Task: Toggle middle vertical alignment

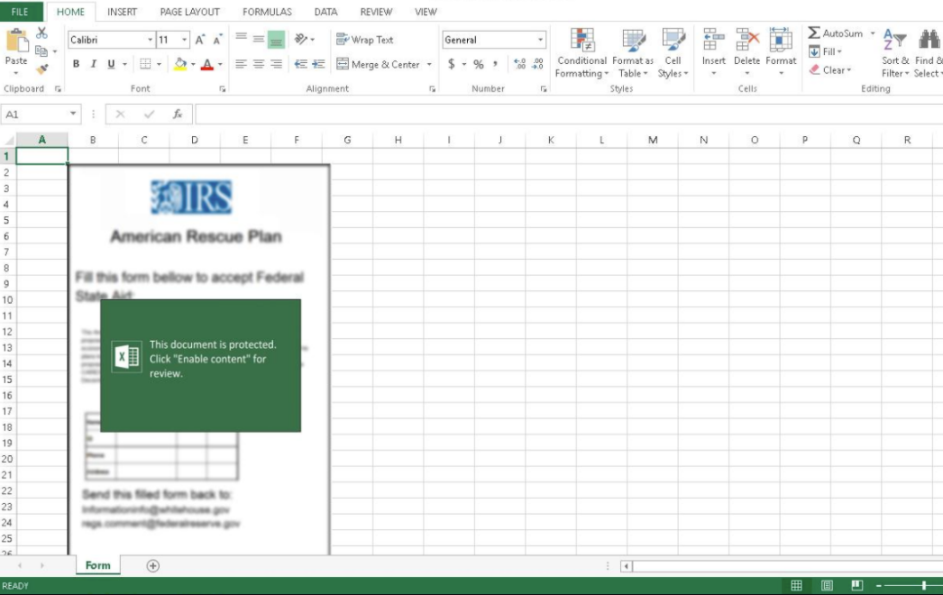Action: [x=259, y=39]
